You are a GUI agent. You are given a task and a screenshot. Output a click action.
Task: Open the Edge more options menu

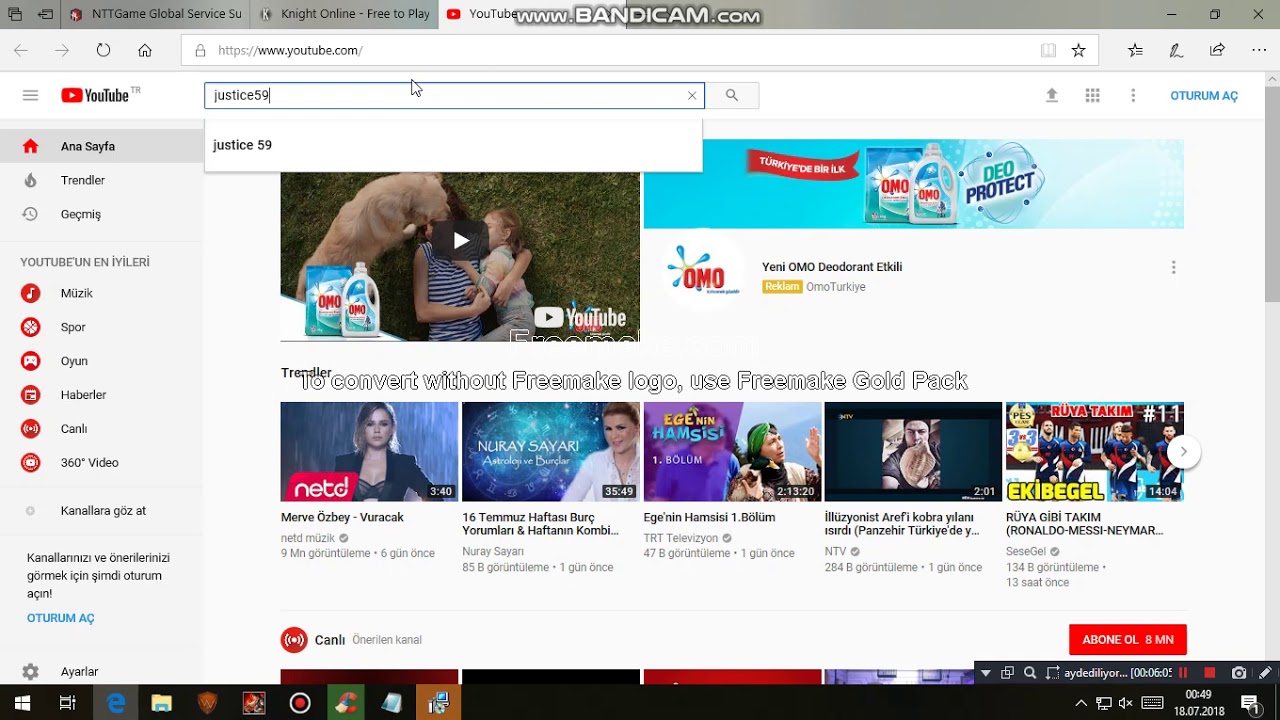(x=1259, y=50)
